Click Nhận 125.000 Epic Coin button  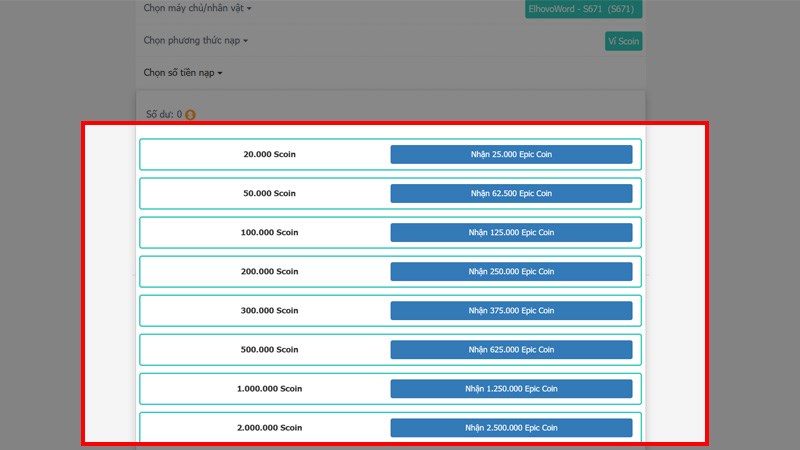511,232
